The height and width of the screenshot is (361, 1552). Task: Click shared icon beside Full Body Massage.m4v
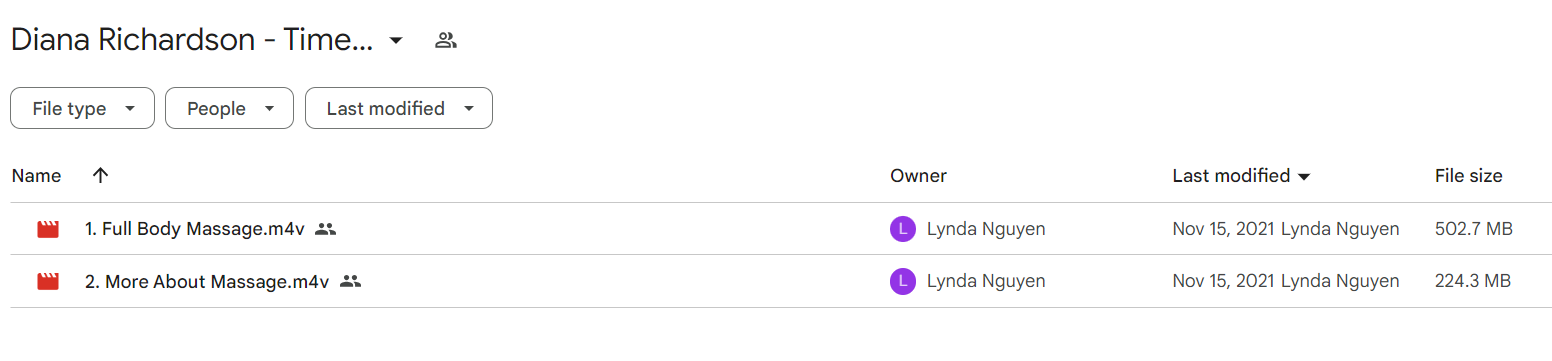[x=325, y=229]
